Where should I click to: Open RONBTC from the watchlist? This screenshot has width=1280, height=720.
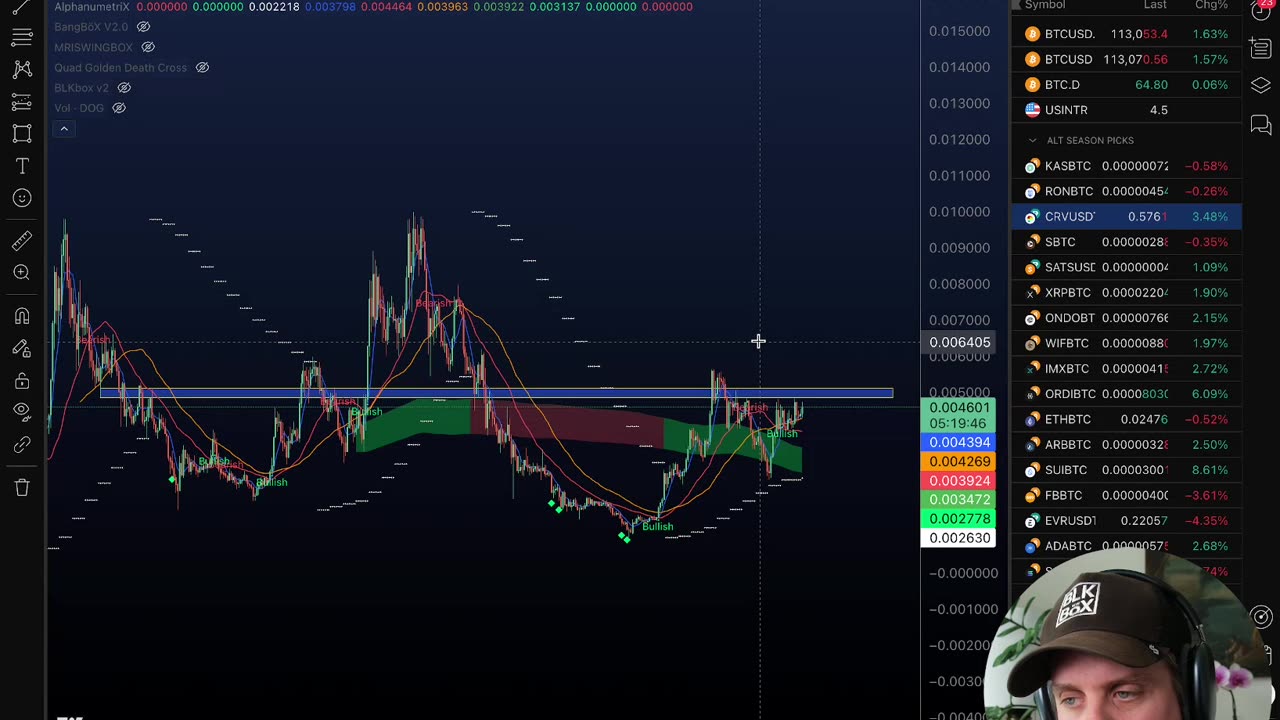click(1127, 191)
